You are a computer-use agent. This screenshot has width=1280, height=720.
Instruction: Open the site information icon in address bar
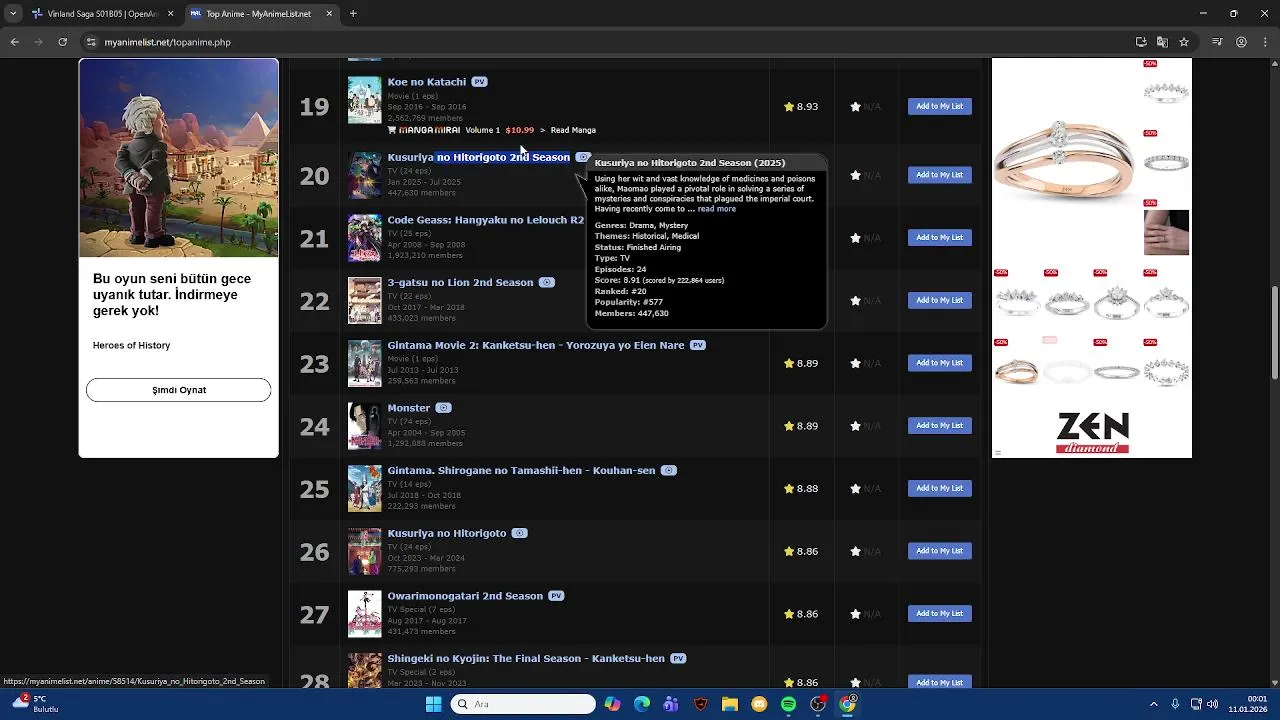[91, 42]
